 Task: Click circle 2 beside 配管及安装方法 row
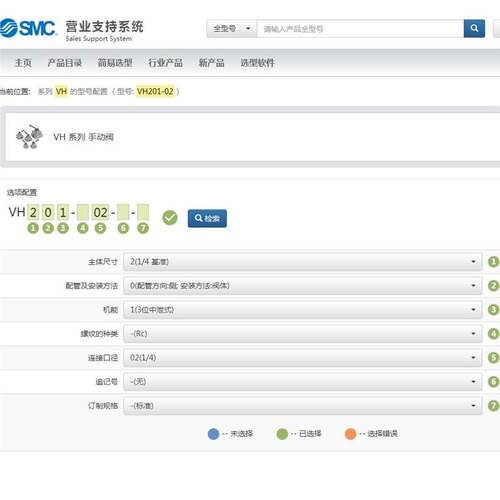(x=494, y=286)
